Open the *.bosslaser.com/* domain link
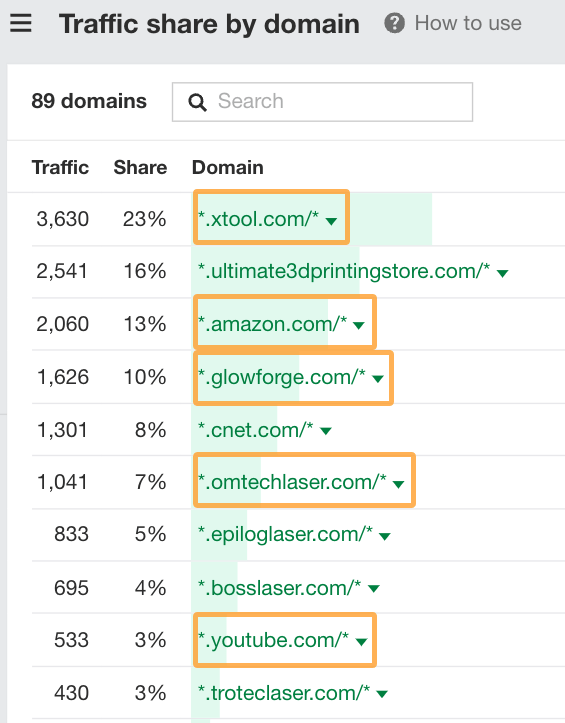The height and width of the screenshot is (723, 565). tap(279, 588)
